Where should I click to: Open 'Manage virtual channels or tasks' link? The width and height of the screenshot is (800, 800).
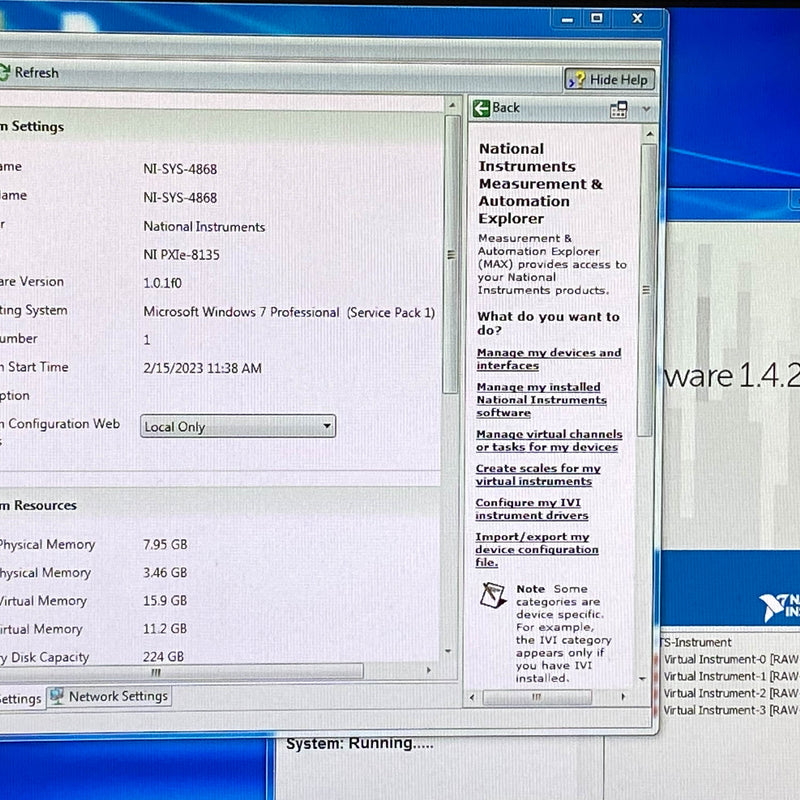pos(549,440)
